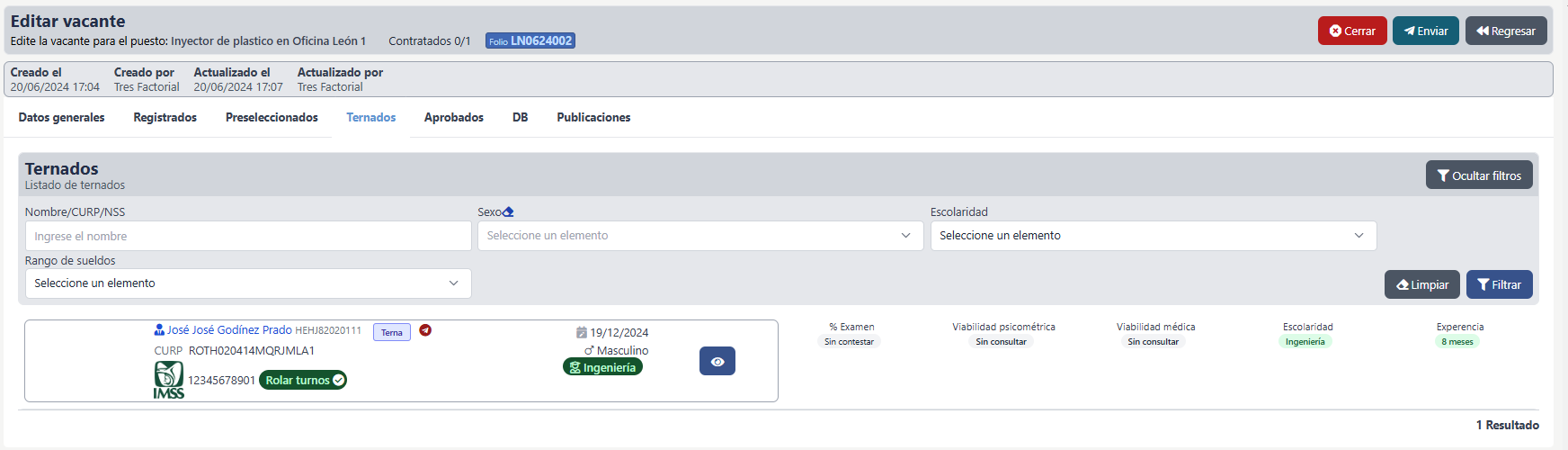Hide filters with Ocultar filtros button
The image size is (1568, 450).
[x=1478, y=175]
